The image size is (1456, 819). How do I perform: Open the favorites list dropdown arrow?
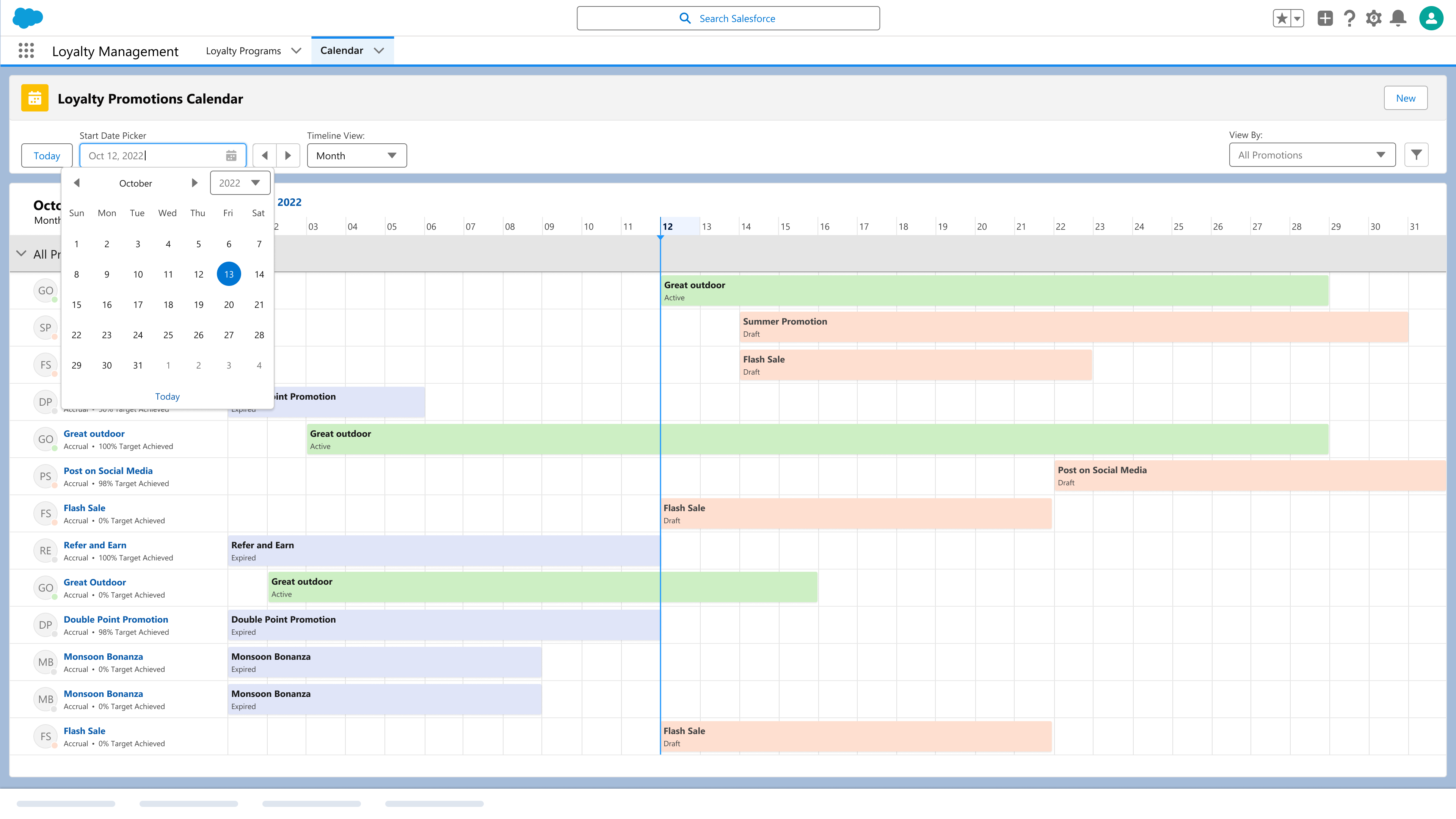1297,19
